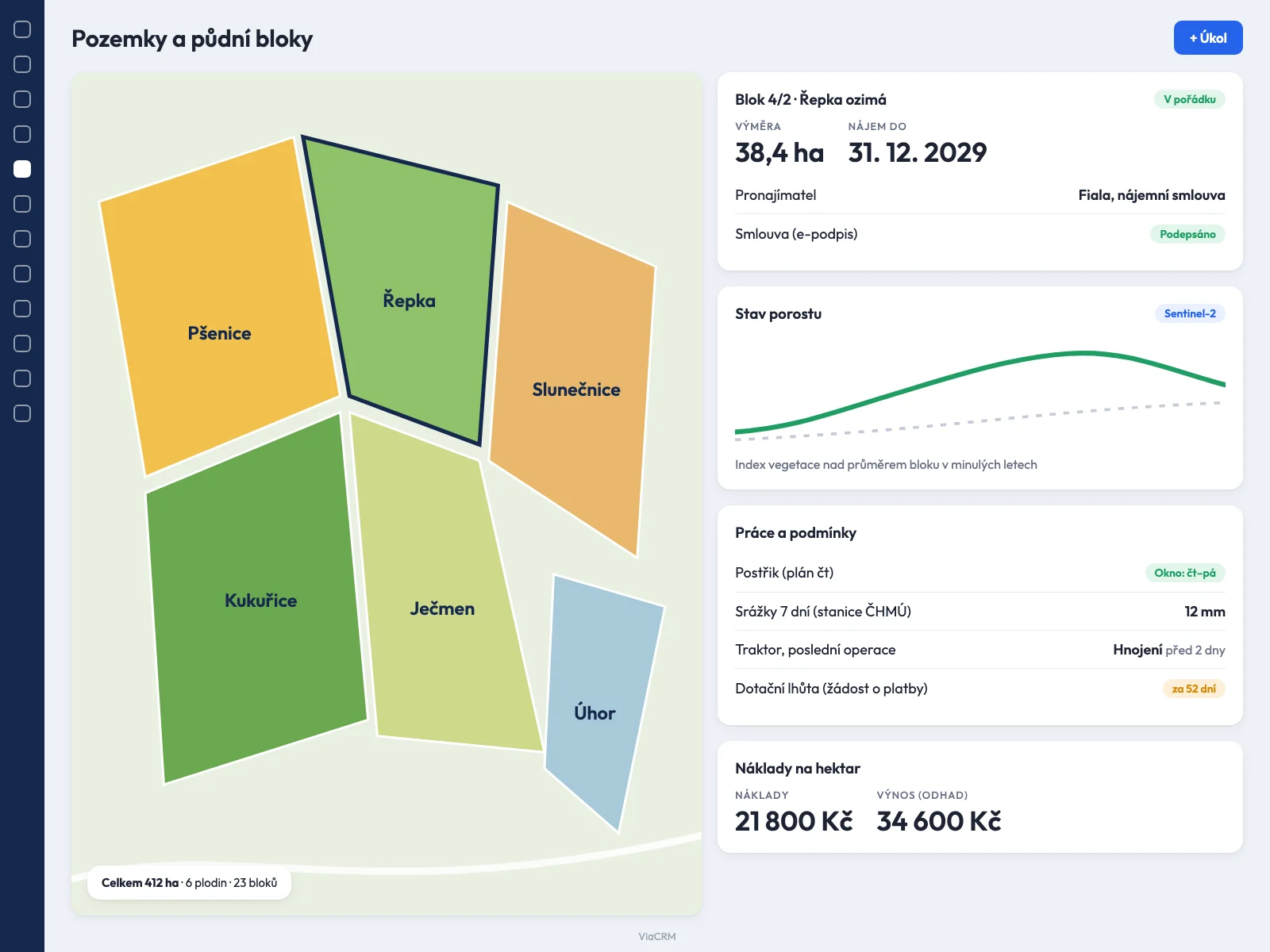This screenshot has height=952, width=1270.
Task: Click the 'Okno: čt–pá' spray window badge
Action: click(1185, 573)
